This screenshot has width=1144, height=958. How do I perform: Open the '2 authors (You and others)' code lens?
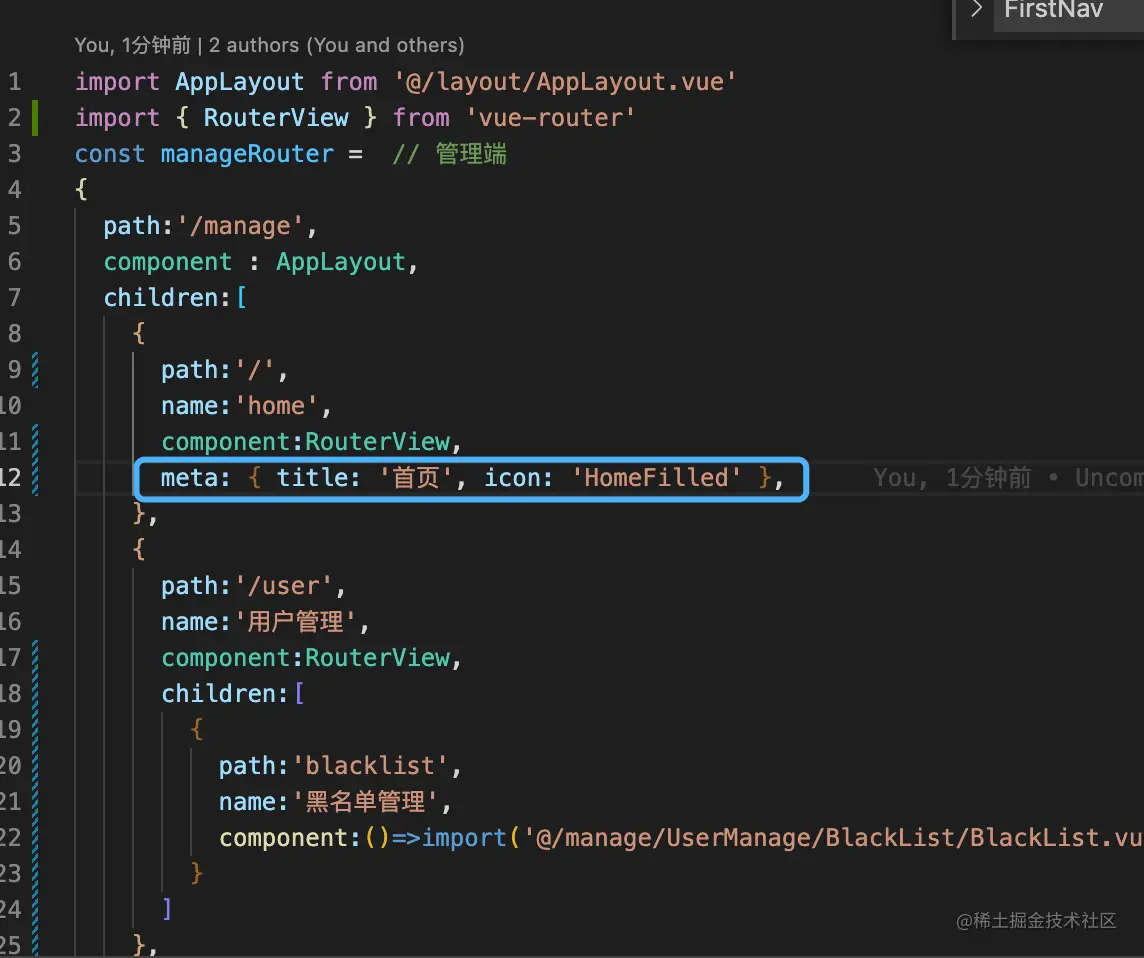336,45
